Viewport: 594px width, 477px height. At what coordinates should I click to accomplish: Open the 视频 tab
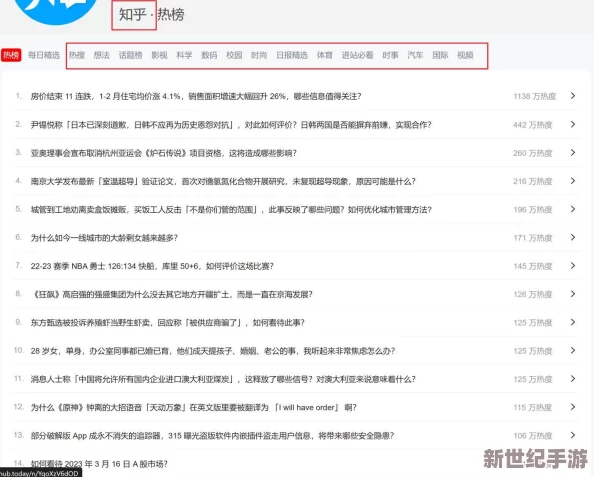(465, 55)
